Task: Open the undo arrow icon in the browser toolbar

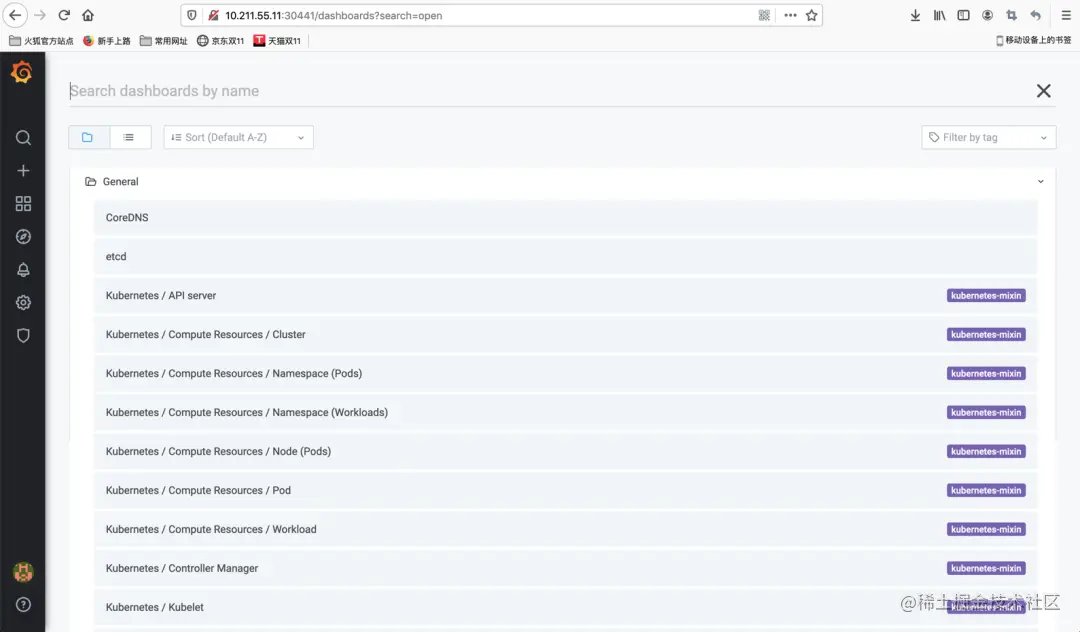Action: click(x=1035, y=15)
